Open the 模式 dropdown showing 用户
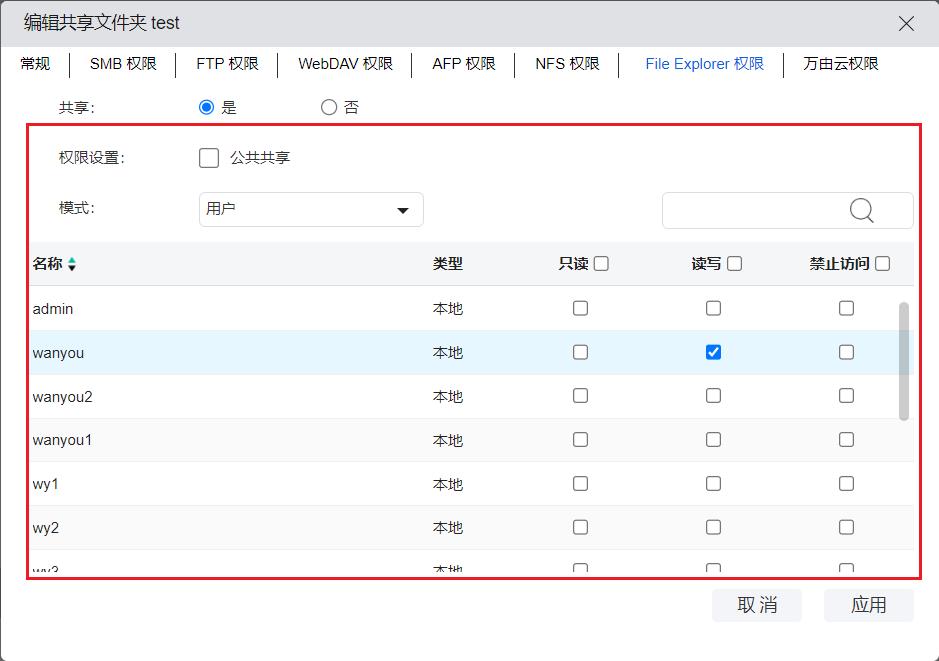Screen dimensions: 939x661 pos(311,210)
